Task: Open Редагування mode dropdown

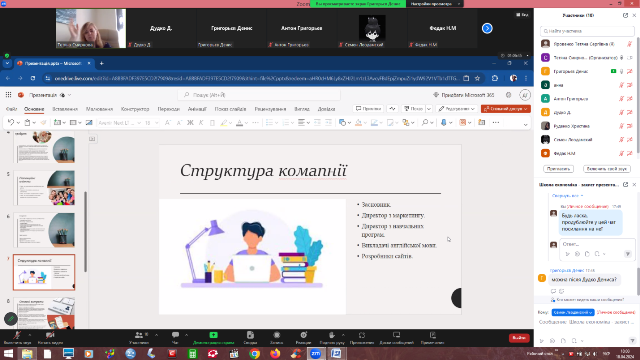Action: click(x=457, y=109)
